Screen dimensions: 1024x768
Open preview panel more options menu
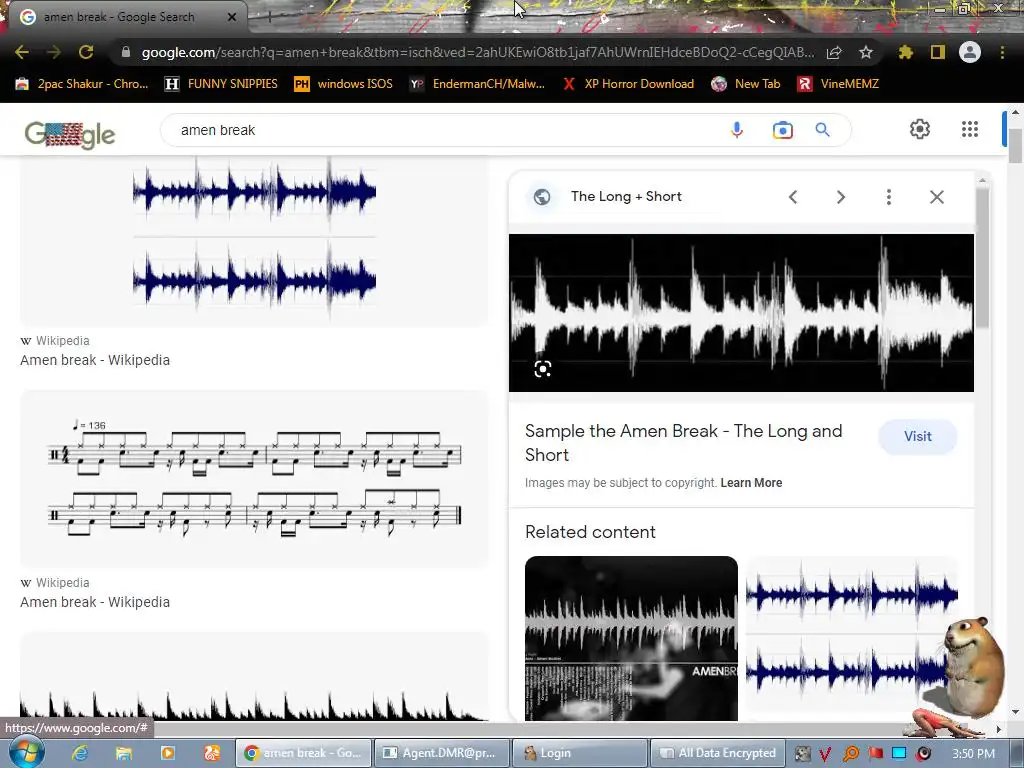889,197
